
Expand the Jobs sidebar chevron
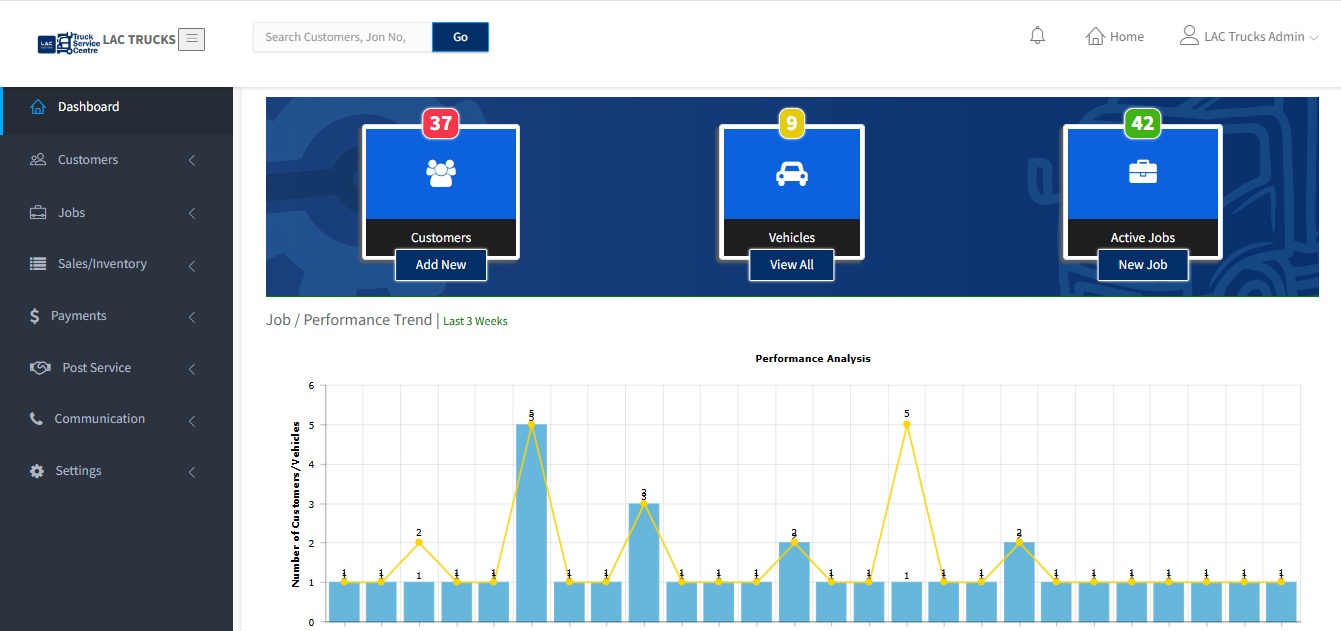click(x=192, y=213)
